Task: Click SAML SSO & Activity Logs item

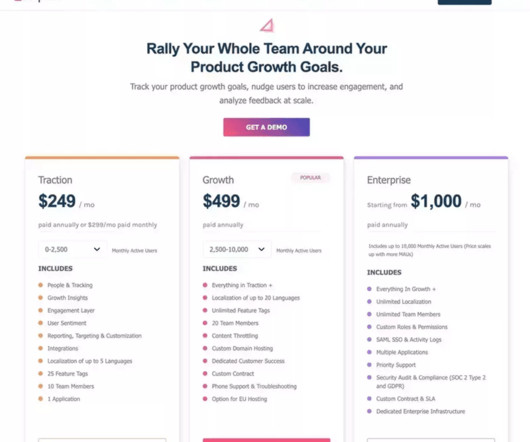Action: [x=409, y=340]
